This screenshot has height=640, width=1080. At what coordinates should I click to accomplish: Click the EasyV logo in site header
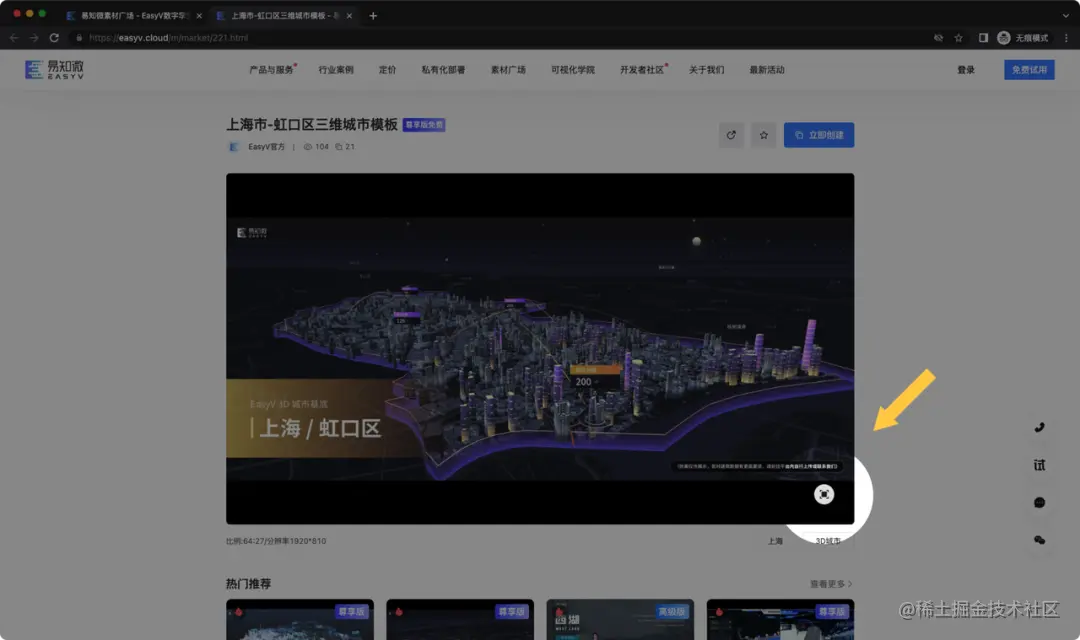[54, 70]
